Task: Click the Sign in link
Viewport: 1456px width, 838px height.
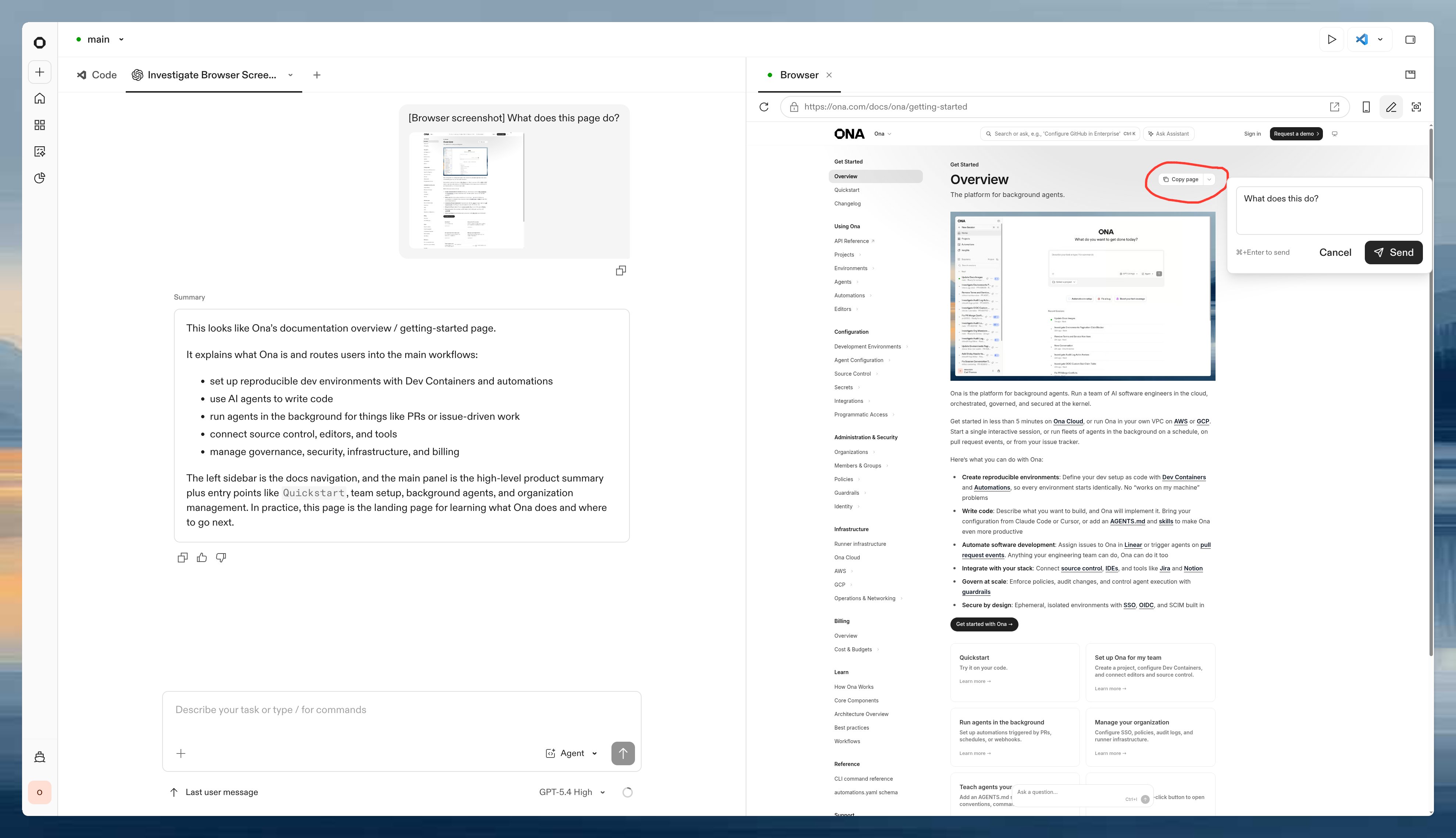Action: click(x=1252, y=133)
